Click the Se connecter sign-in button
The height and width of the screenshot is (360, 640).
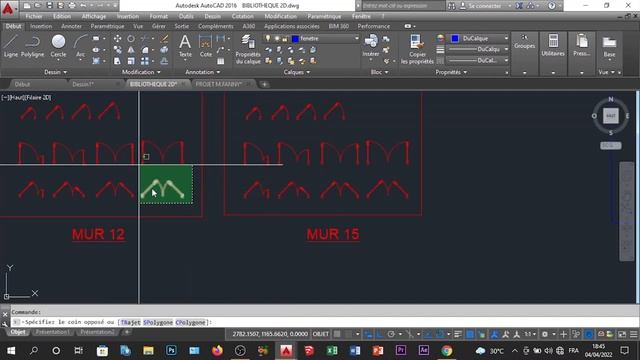point(484,6)
